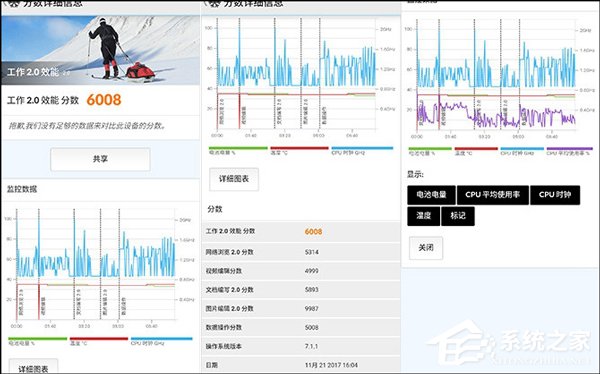Select the 视频编辑分数 row showing 4999
This screenshot has height=374, width=600.
click(300, 271)
